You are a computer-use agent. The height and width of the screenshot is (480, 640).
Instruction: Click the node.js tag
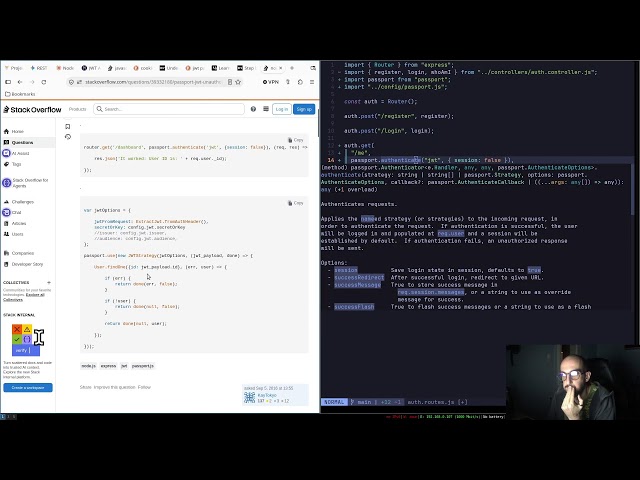pyautogui.click(x=88, y=366)
